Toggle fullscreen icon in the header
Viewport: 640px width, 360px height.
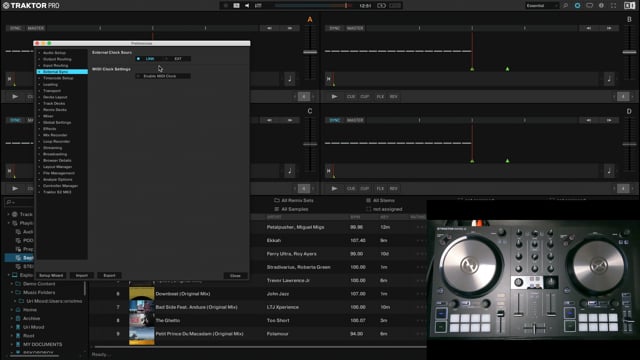pos(613,6)
